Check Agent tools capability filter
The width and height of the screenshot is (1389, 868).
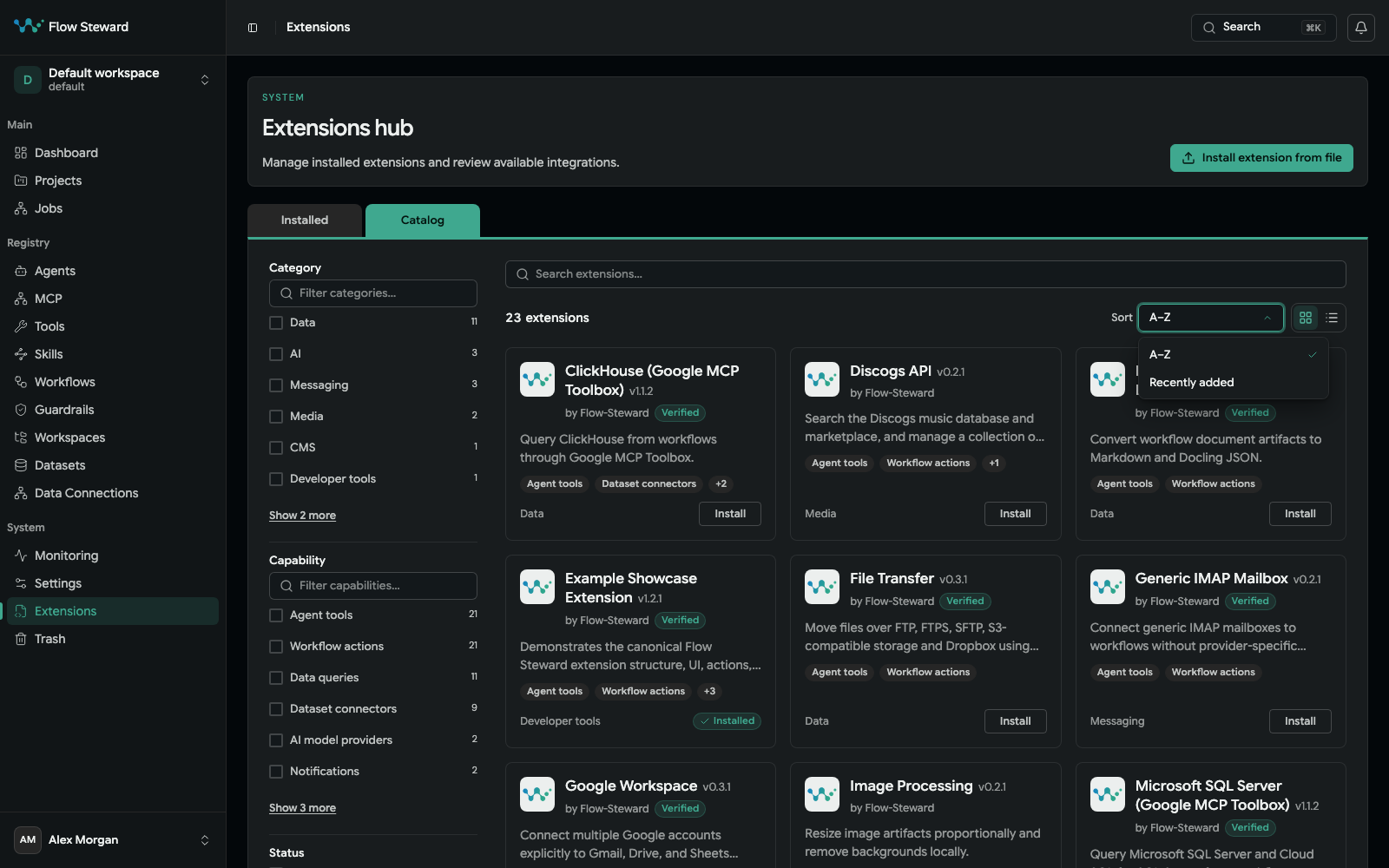[x=276, y=615]
